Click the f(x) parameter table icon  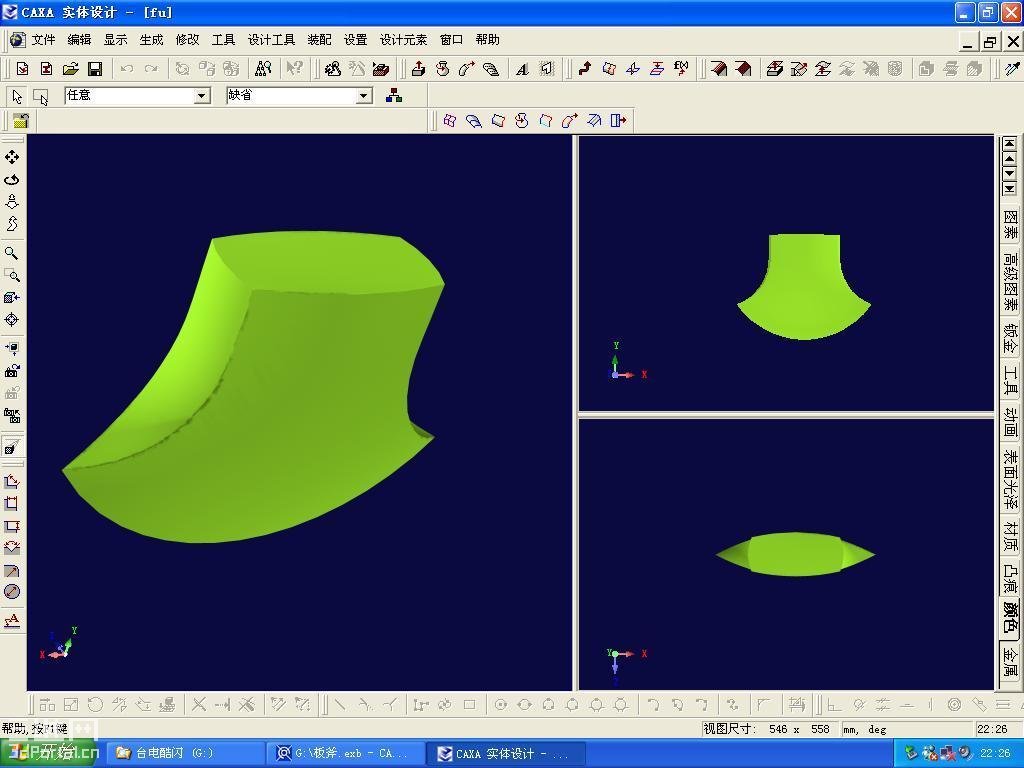coord(681,68)
